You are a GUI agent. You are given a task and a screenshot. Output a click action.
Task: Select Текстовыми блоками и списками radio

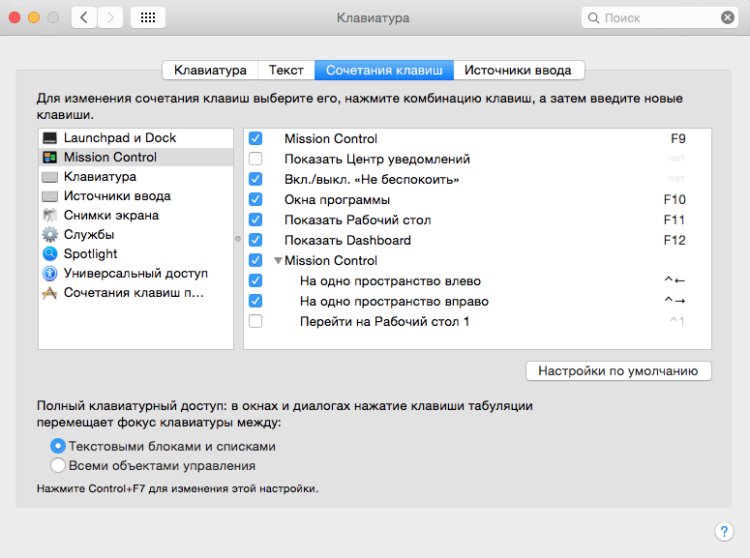pyautogui.click(x=58, y=446)
